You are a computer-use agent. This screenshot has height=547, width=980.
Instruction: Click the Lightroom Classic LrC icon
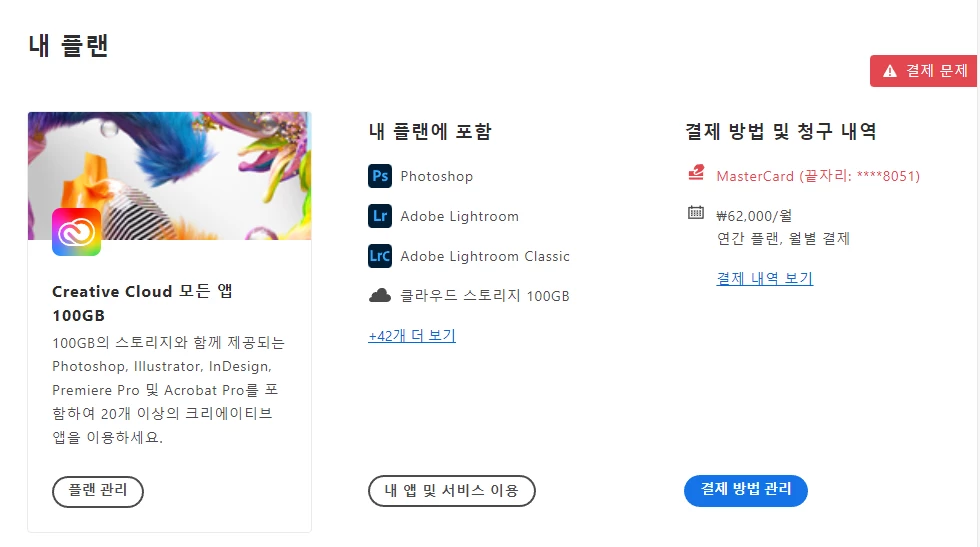coord(380,256)
